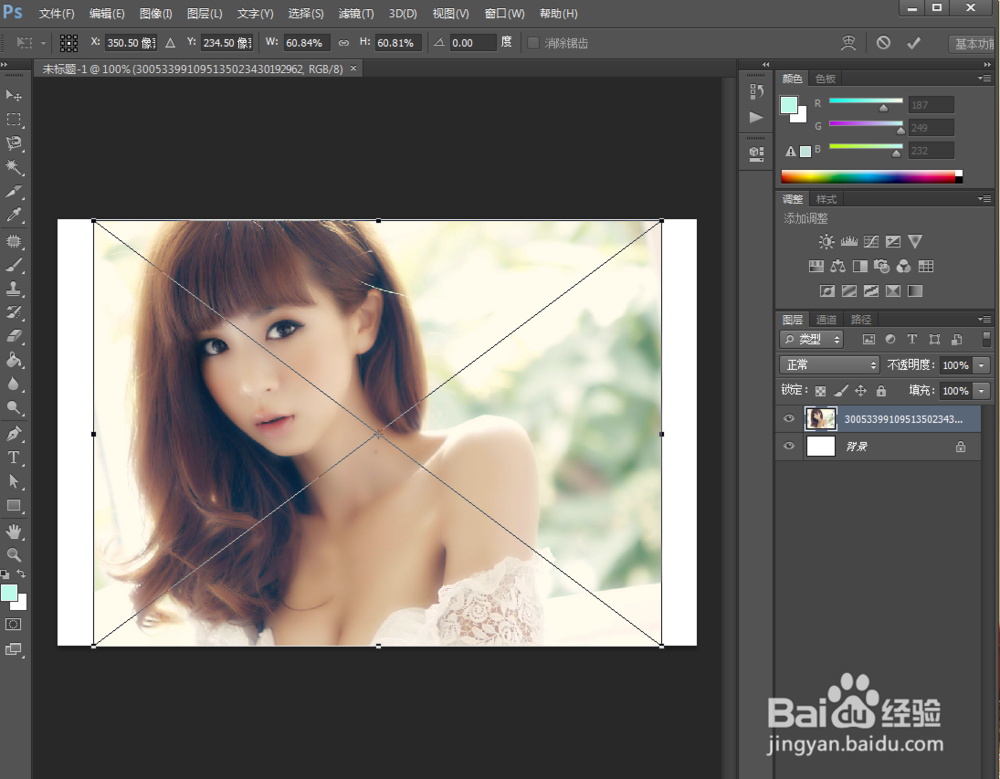Image resolution: width=1000 pixels, height=779 pixels.
Task: Open the 图层(L) menu
Action: coord(205,13)
